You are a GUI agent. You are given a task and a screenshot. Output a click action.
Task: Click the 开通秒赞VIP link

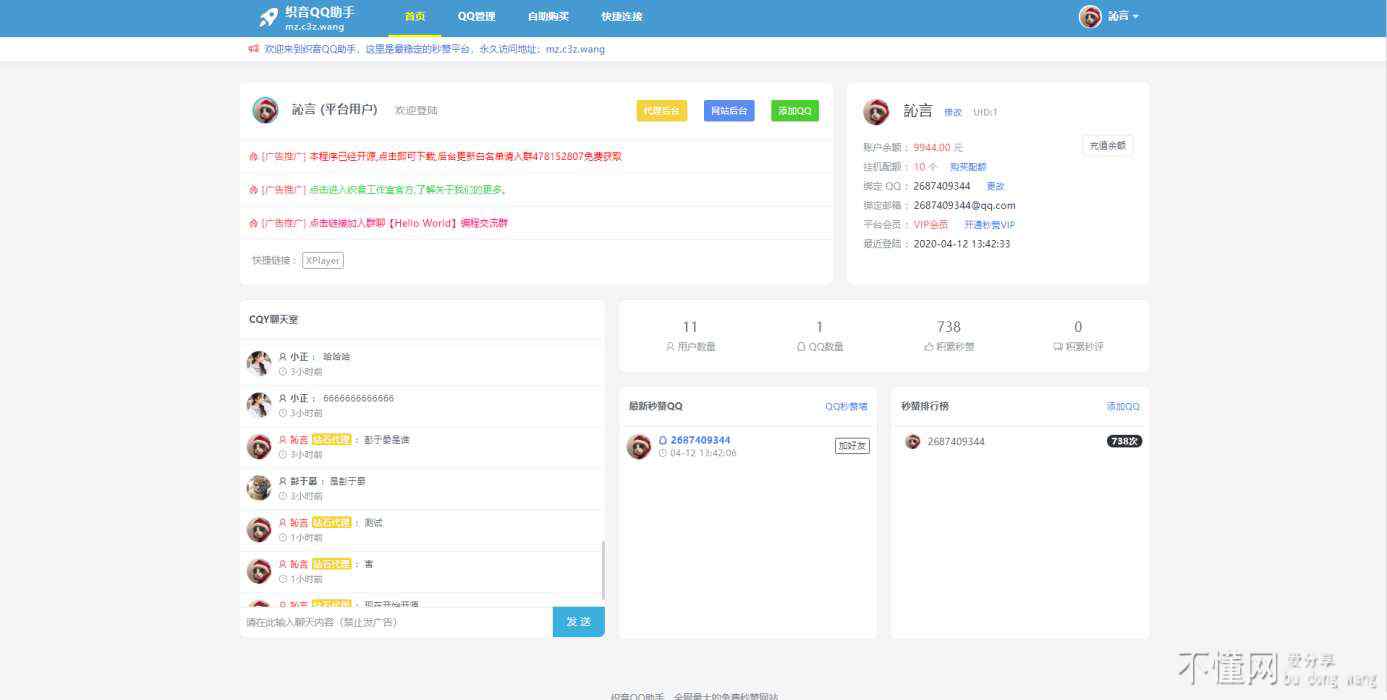pos(989,225)
